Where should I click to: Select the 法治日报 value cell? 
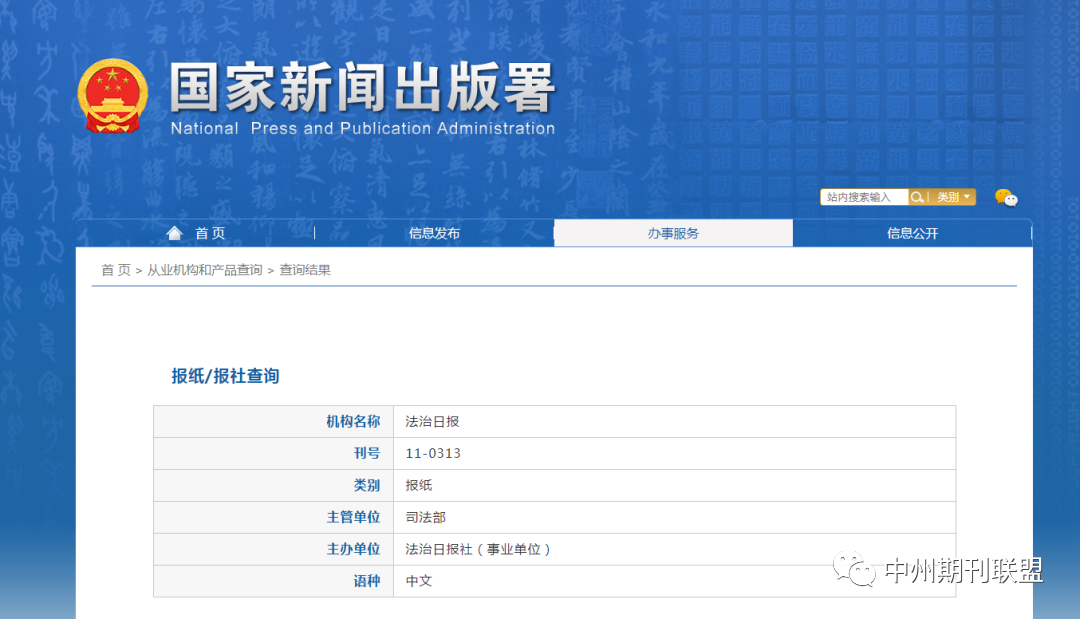click(674, 421)
